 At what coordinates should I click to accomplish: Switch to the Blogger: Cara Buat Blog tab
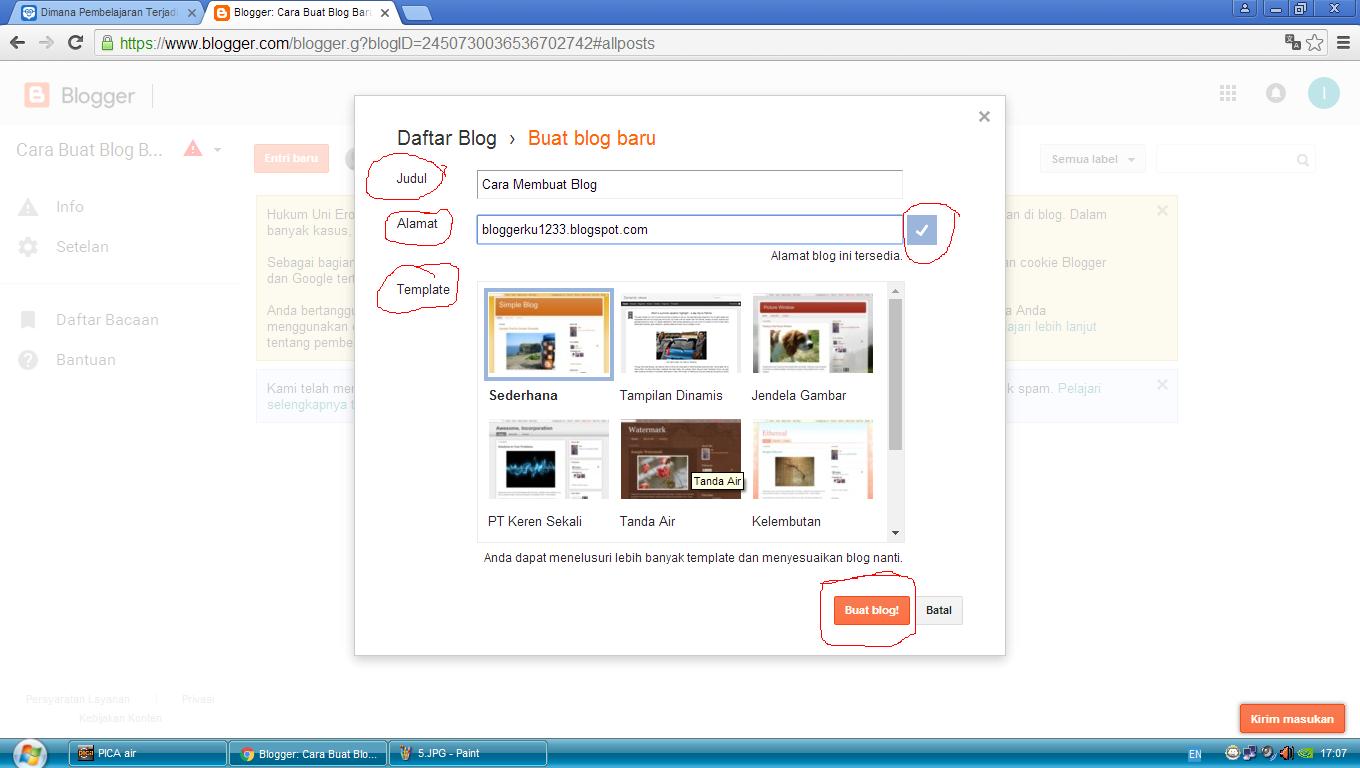click(x=302, y=13)
